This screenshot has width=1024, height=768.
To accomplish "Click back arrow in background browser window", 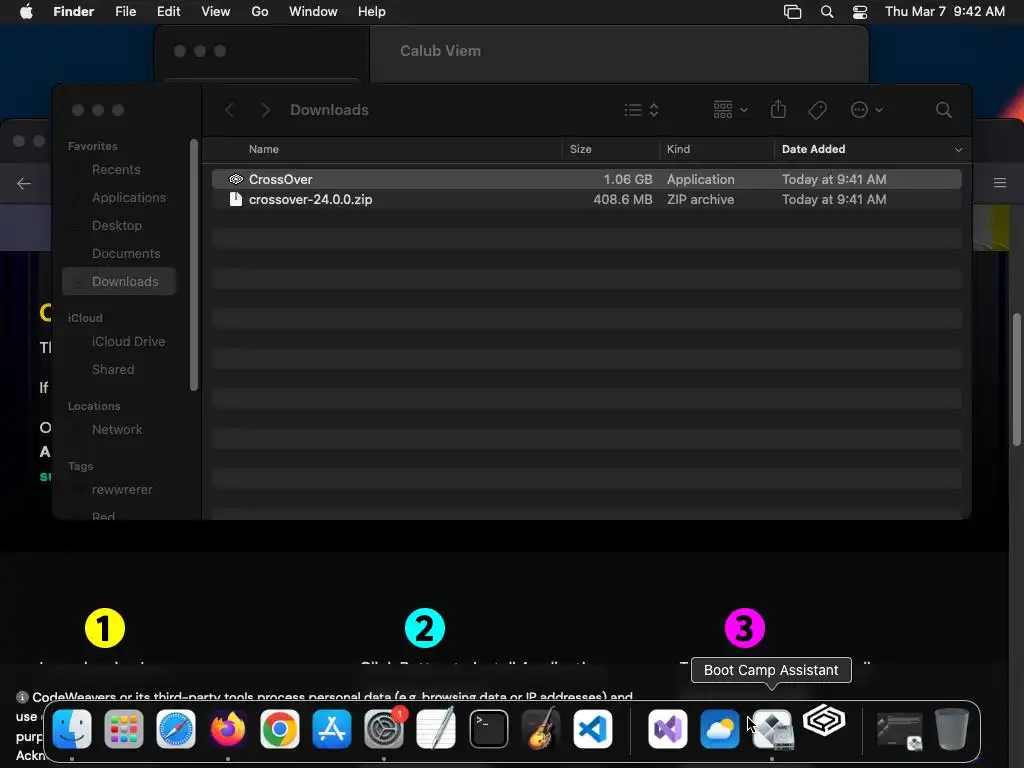I will 24,184.
